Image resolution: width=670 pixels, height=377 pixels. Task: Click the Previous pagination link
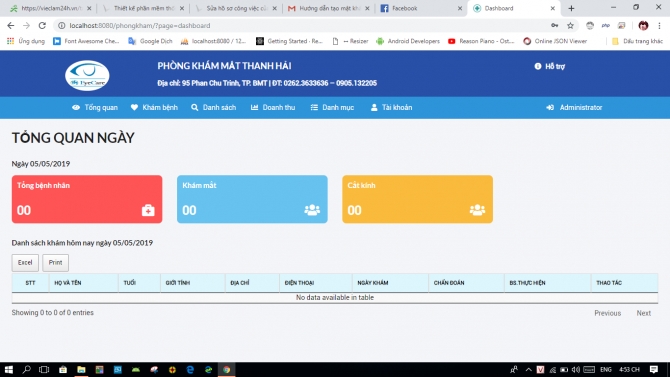(x=607, y=313)
